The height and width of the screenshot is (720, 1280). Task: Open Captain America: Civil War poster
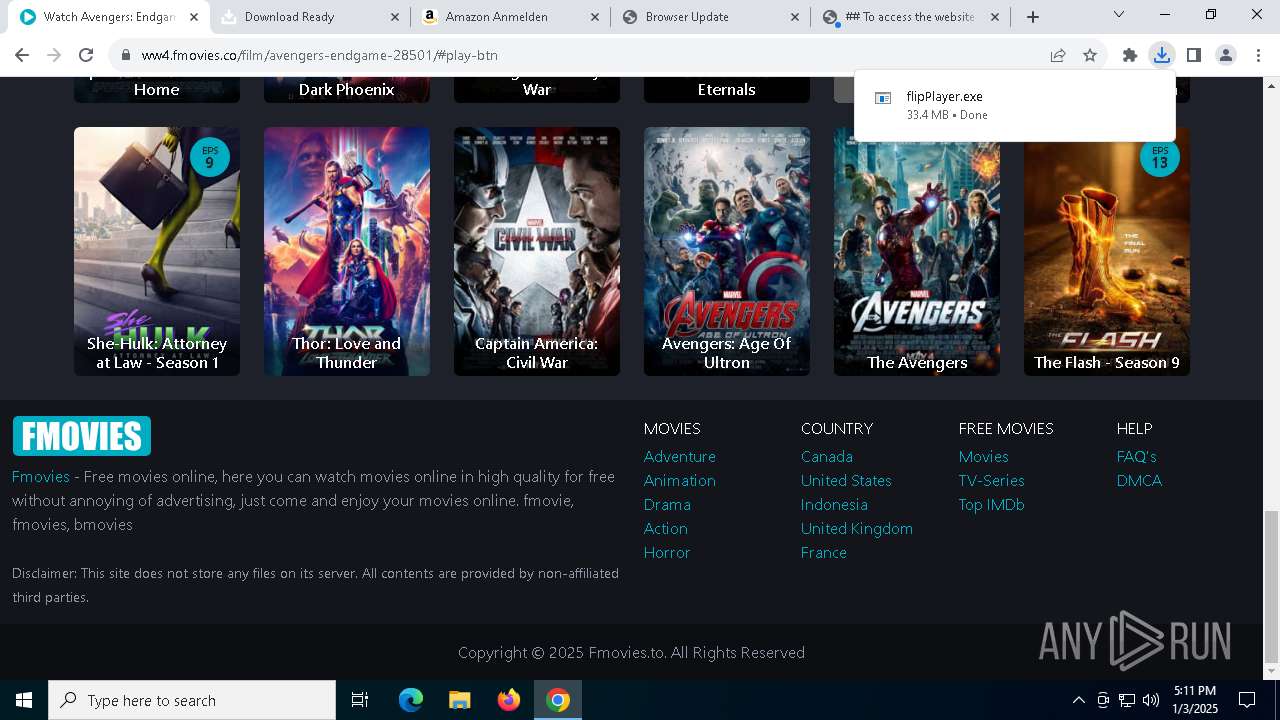[x=537, y=251]
